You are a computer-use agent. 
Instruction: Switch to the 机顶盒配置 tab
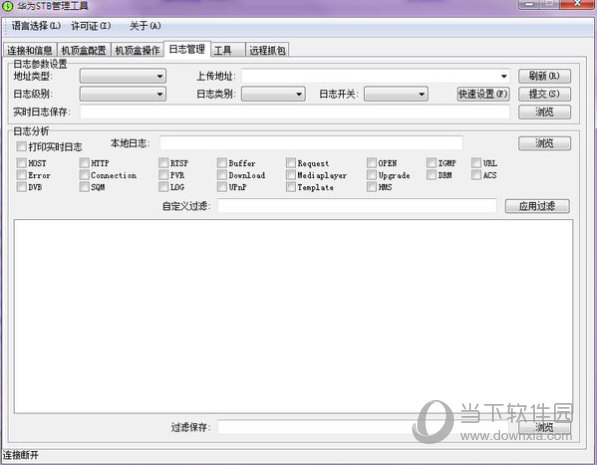pos(84,50)
